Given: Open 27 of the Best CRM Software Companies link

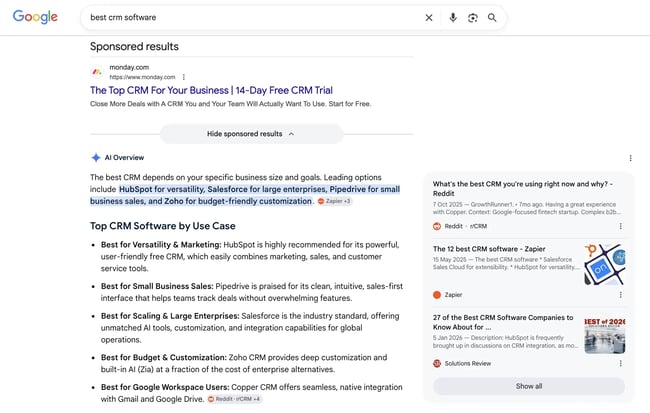Looking at the screenshot, I should [x=503, y=322].
